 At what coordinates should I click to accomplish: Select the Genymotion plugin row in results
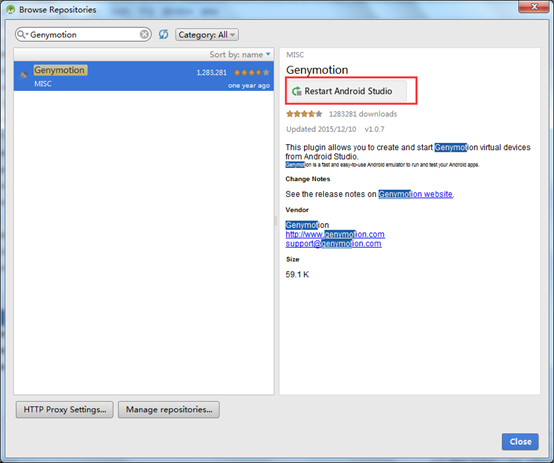click(143, 76)
